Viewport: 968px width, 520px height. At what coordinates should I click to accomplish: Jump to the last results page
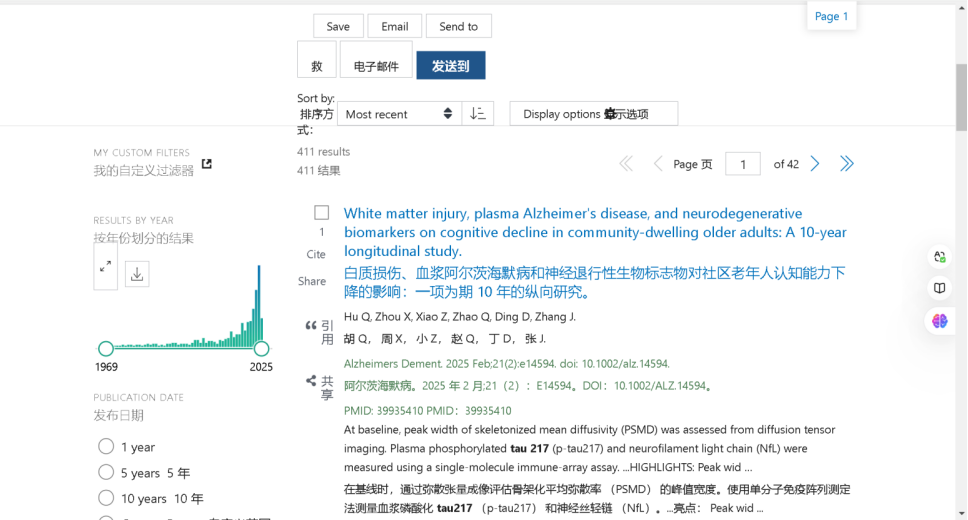[x=846, y=164]
